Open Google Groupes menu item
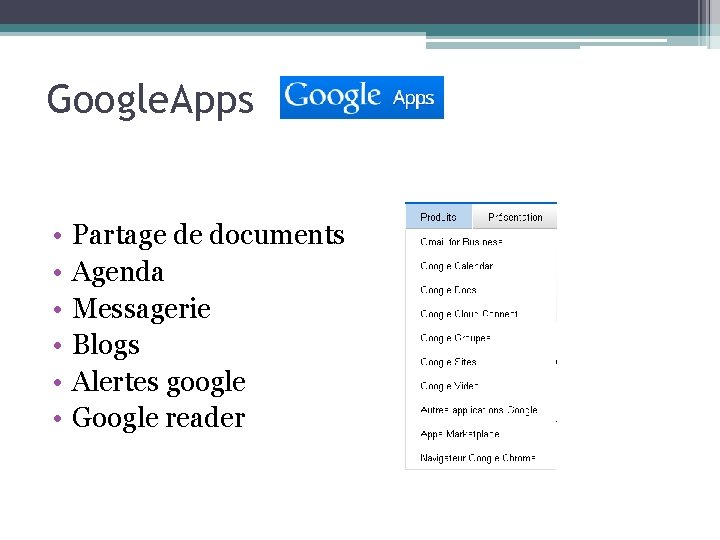Viewport: 720px width, 540px height. tap(456, 338)
